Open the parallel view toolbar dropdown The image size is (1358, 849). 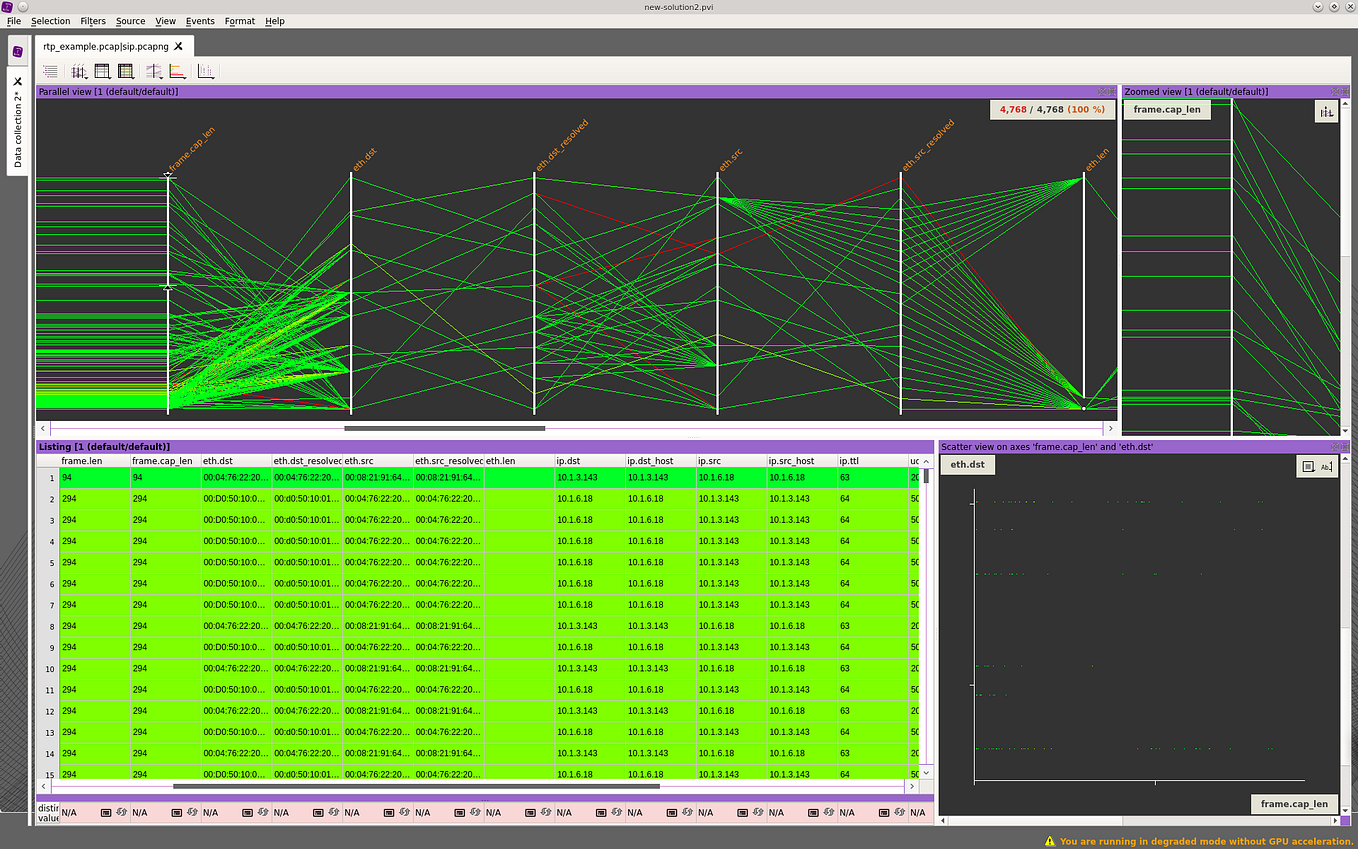coord(79,71)
